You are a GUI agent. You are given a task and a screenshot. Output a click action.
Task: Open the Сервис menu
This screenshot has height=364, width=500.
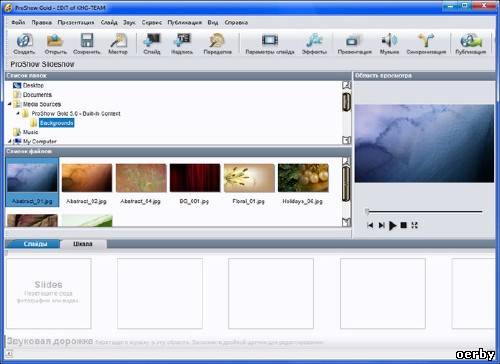point(152,22)
